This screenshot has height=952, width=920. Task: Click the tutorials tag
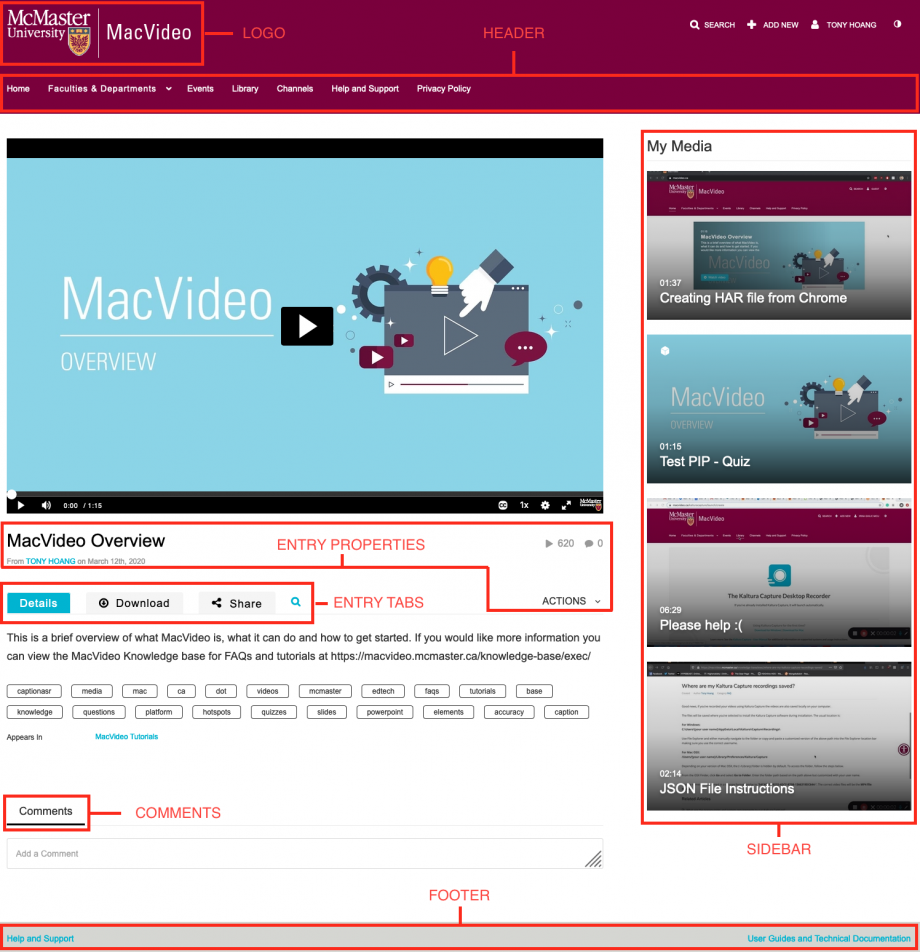482,691
